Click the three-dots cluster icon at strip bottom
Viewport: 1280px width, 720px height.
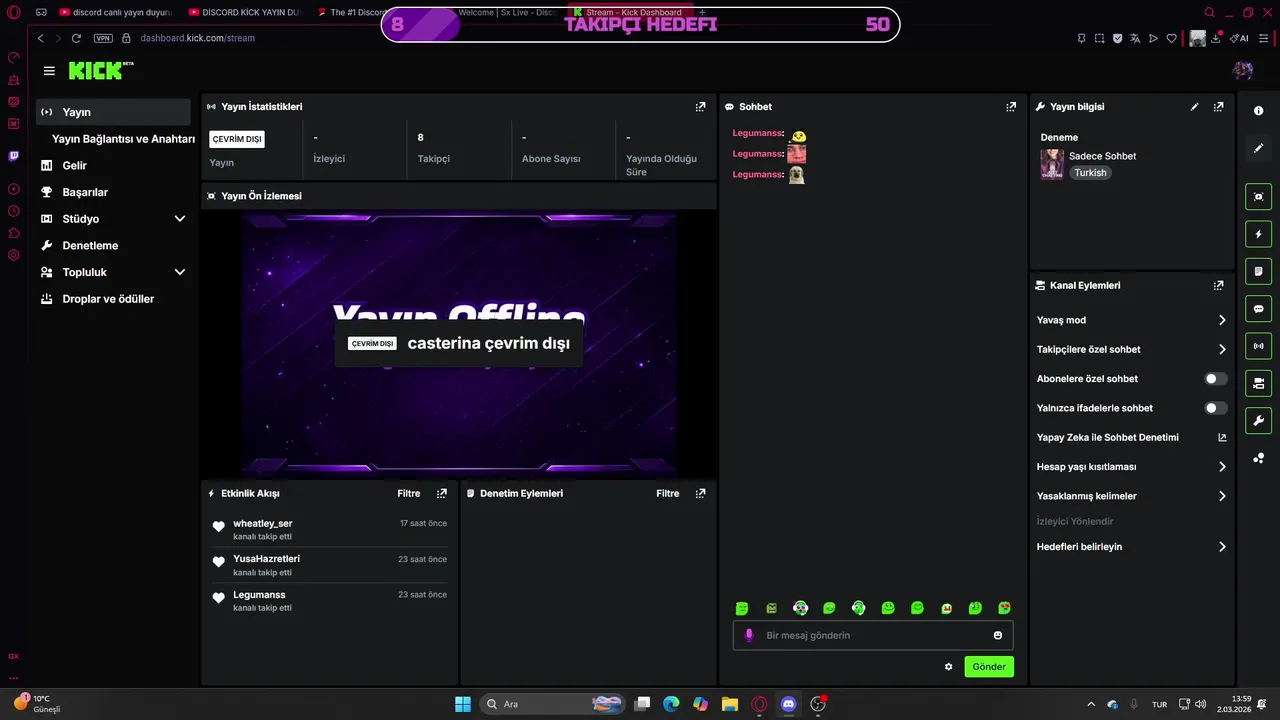1259,458
